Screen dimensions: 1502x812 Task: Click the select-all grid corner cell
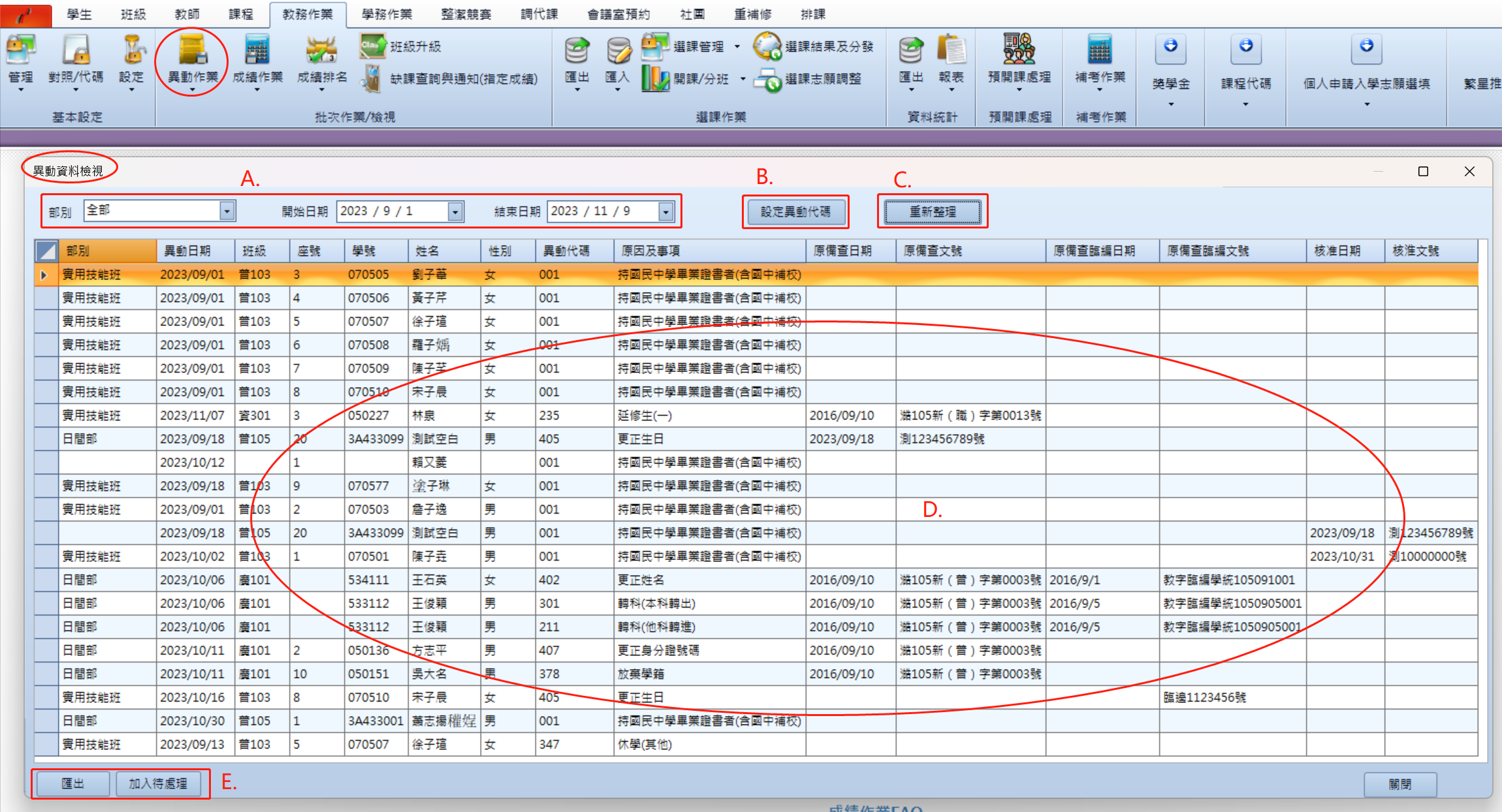[46, 251]
